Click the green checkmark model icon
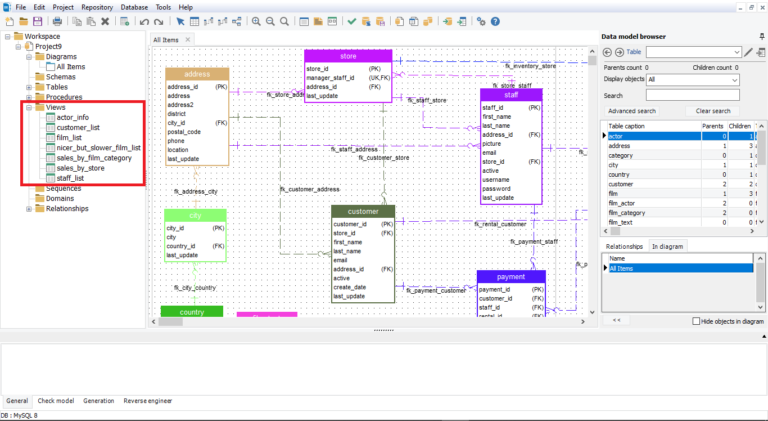The width and height of the screenshot is (768, 421). point(352,21)
